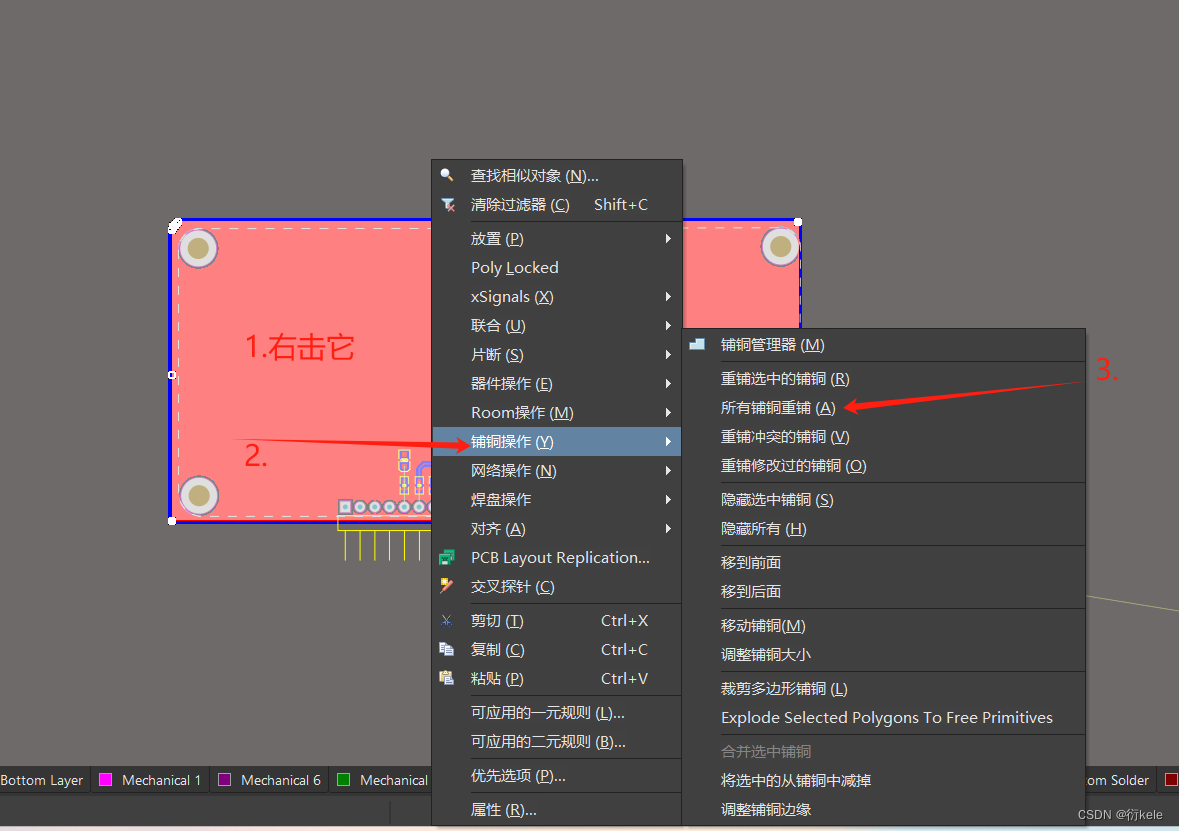The image size is (1179, 831).
Task: Click the scissors icon for cut
Action: coord(447,620)
